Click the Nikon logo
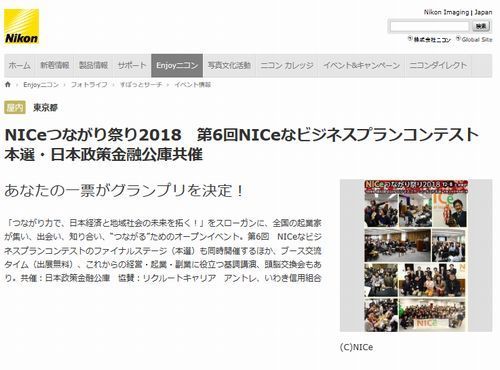 click(22, 27)
